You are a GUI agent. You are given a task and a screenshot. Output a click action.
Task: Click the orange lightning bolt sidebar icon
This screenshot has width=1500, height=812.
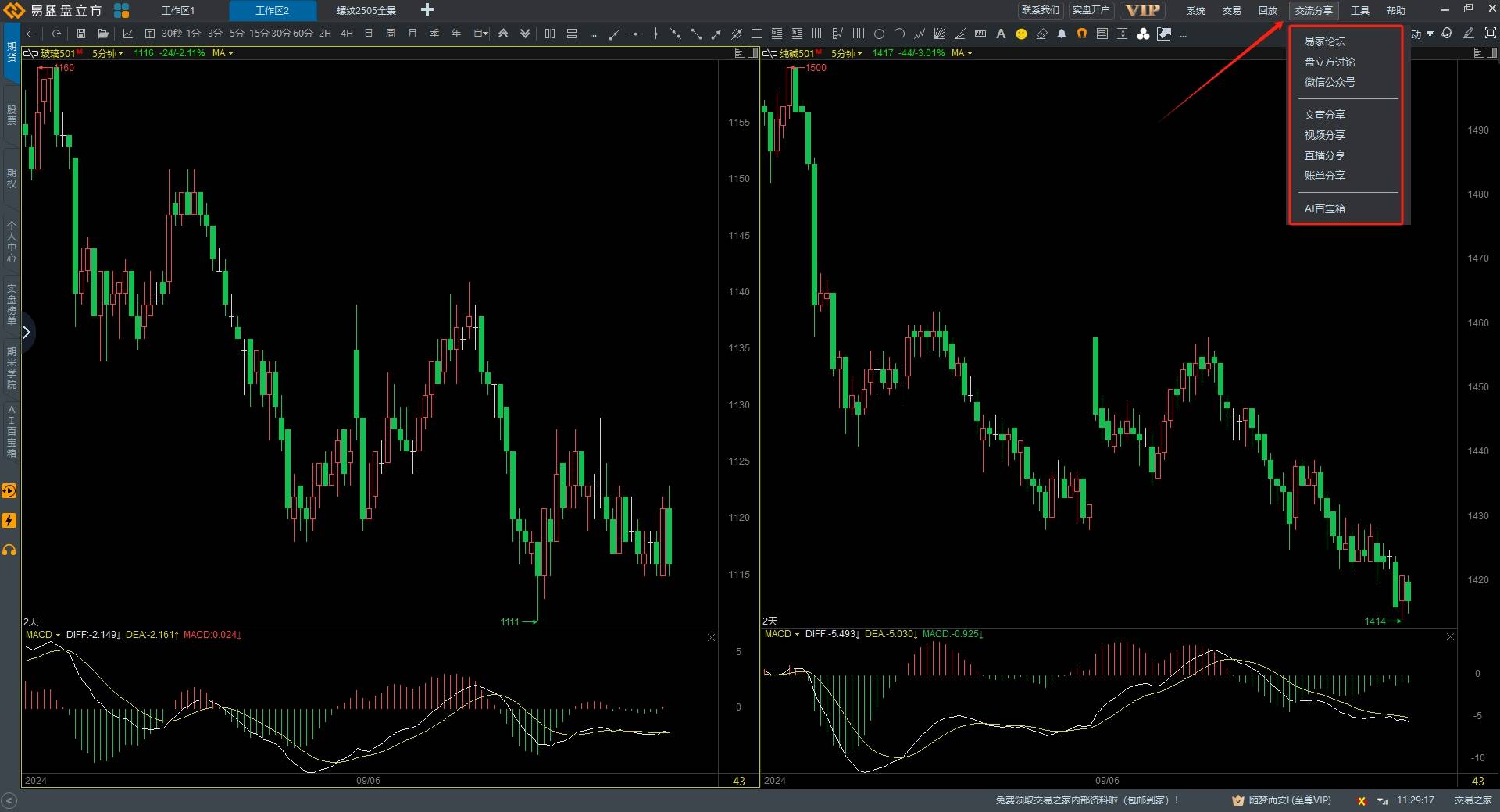click(9, 520)
